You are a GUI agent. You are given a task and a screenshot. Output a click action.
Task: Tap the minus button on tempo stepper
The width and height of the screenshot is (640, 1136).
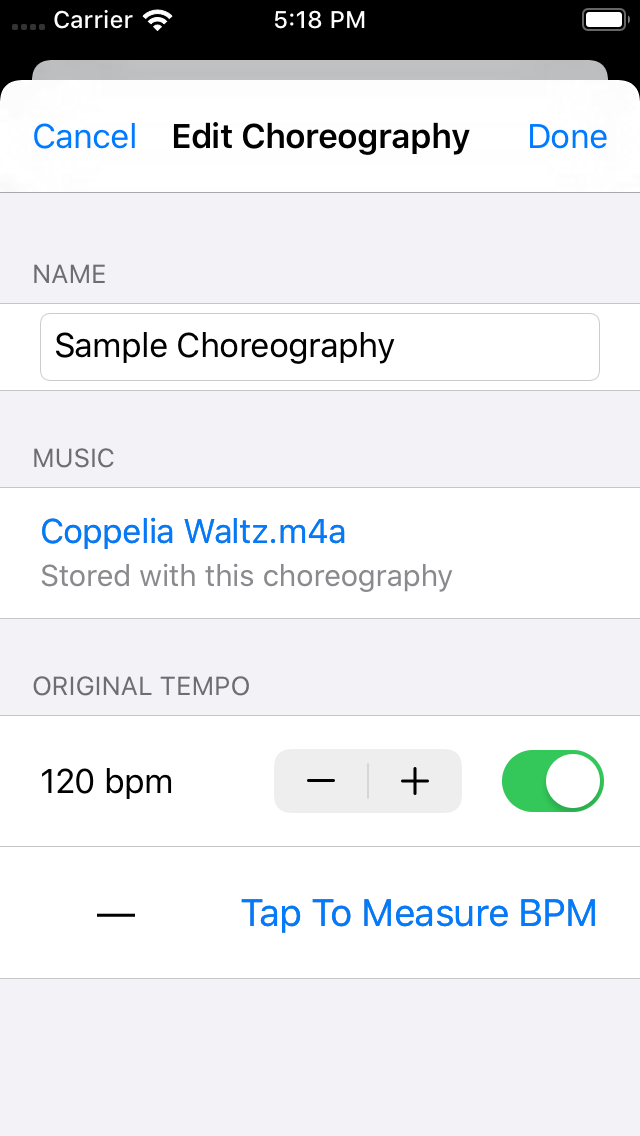tap(321, 781)
